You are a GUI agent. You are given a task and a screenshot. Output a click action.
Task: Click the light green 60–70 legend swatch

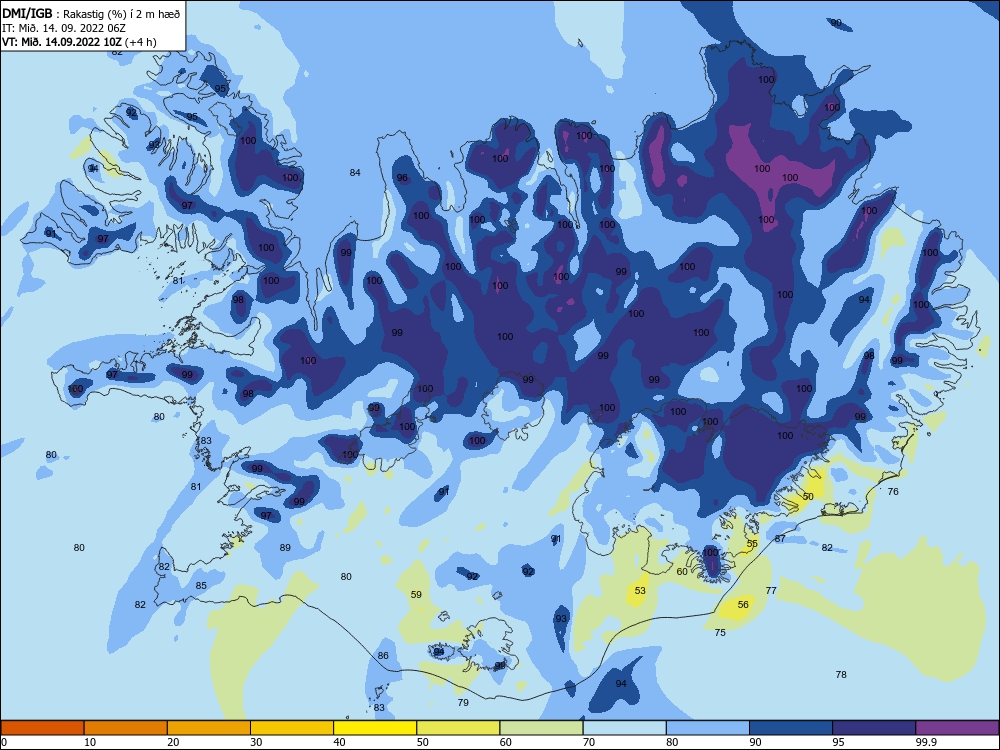click(541, 728)
